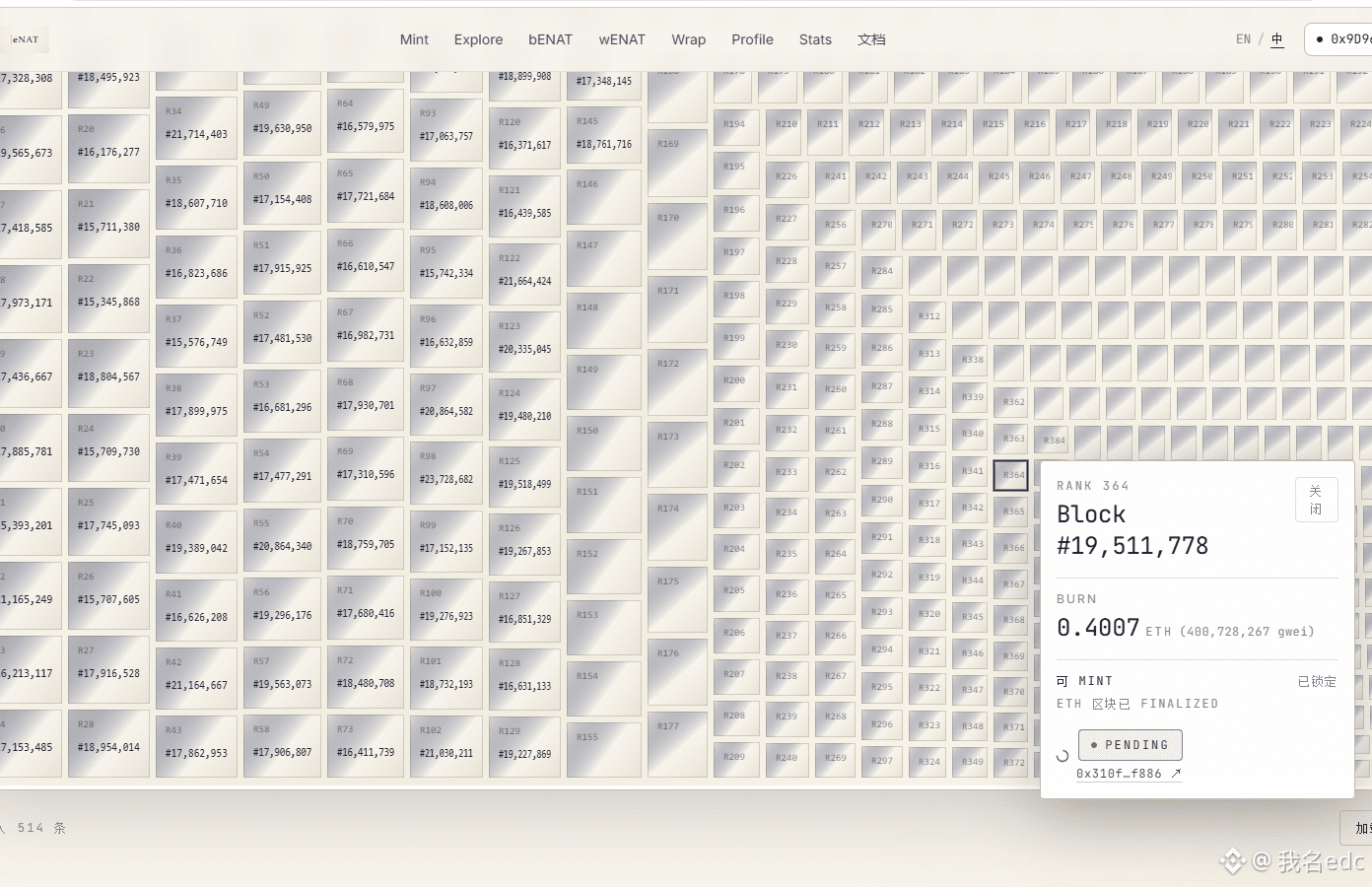The image size is (1372, 887).
Task: Switch to the Wrap page
Action: [688, 39]
